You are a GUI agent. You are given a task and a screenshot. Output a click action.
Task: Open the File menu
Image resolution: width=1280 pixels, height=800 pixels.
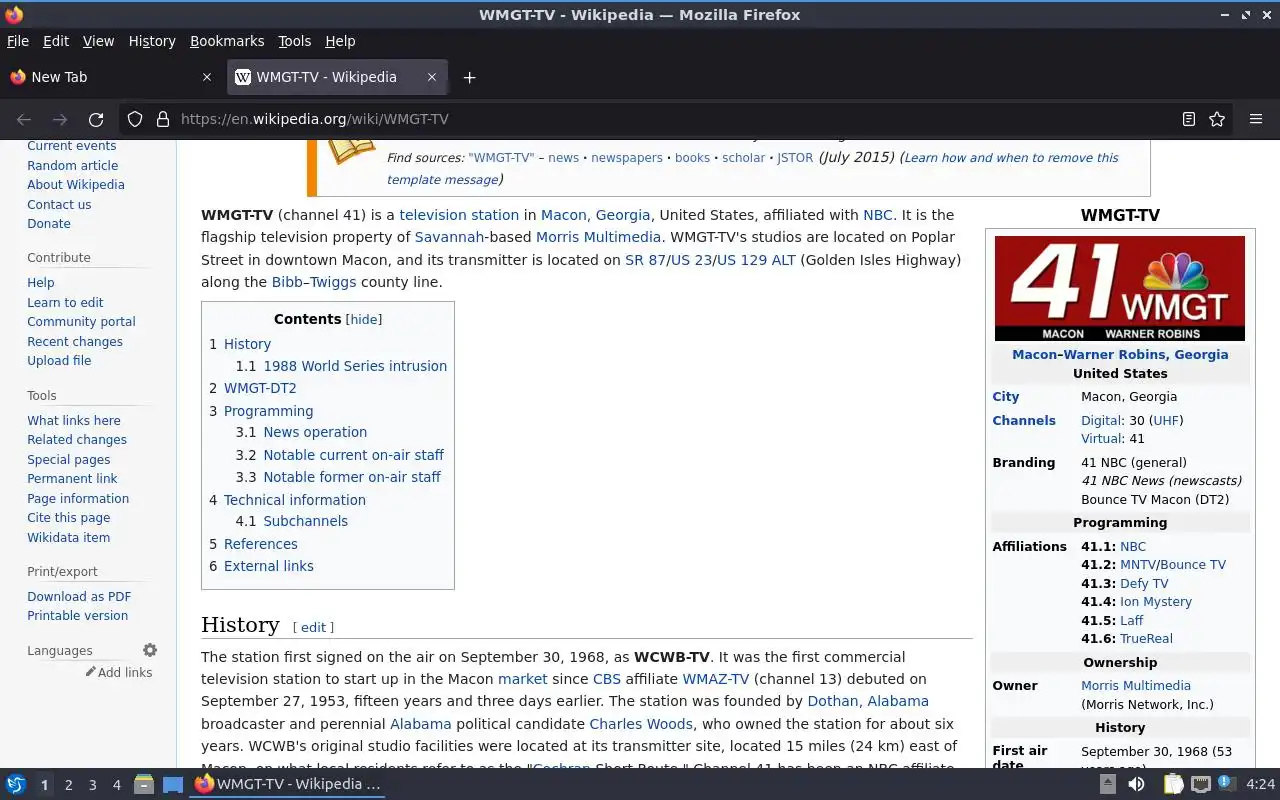click(x=18, y=41)
